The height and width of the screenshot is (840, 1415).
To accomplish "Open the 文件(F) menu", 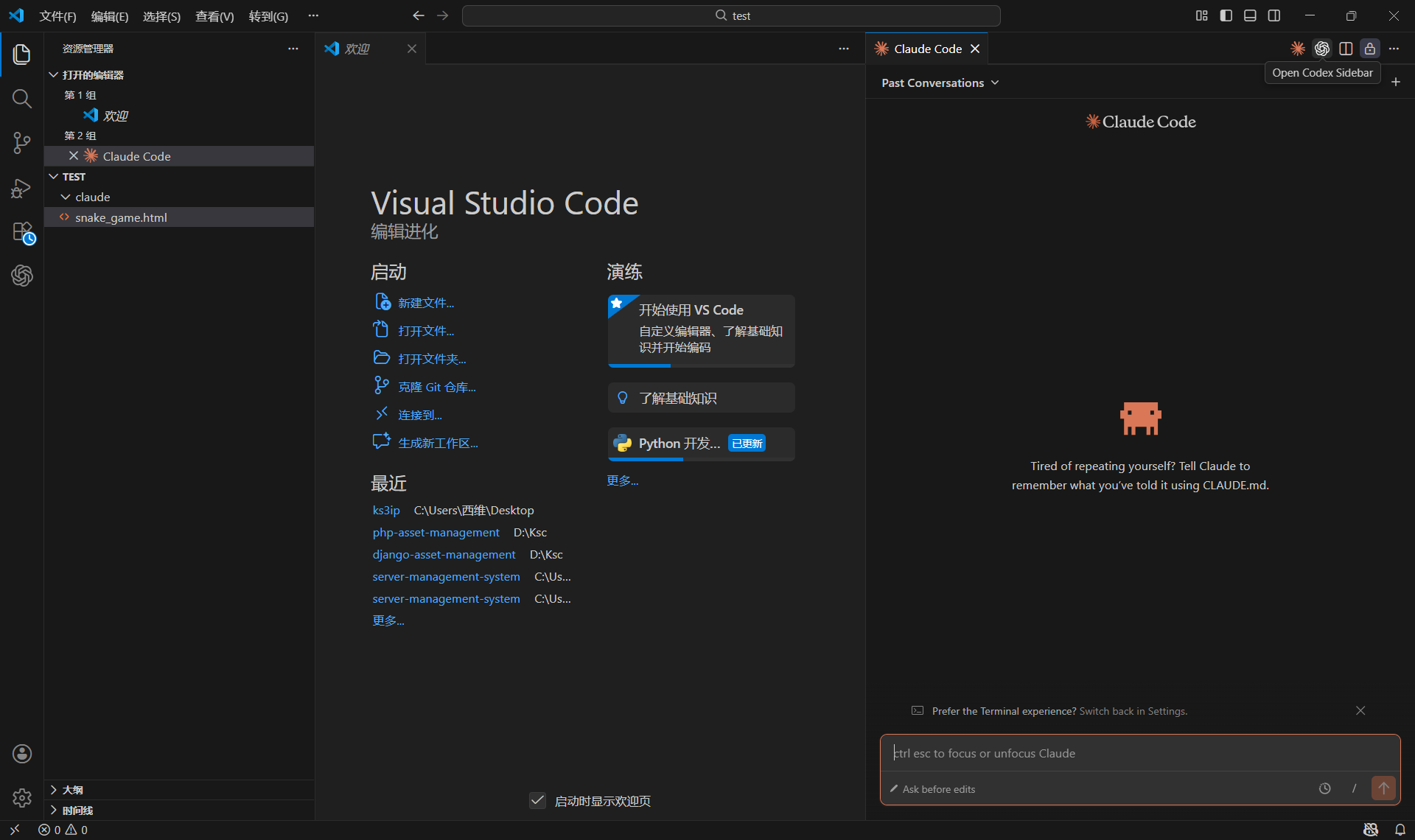I will tap(57, 16).
